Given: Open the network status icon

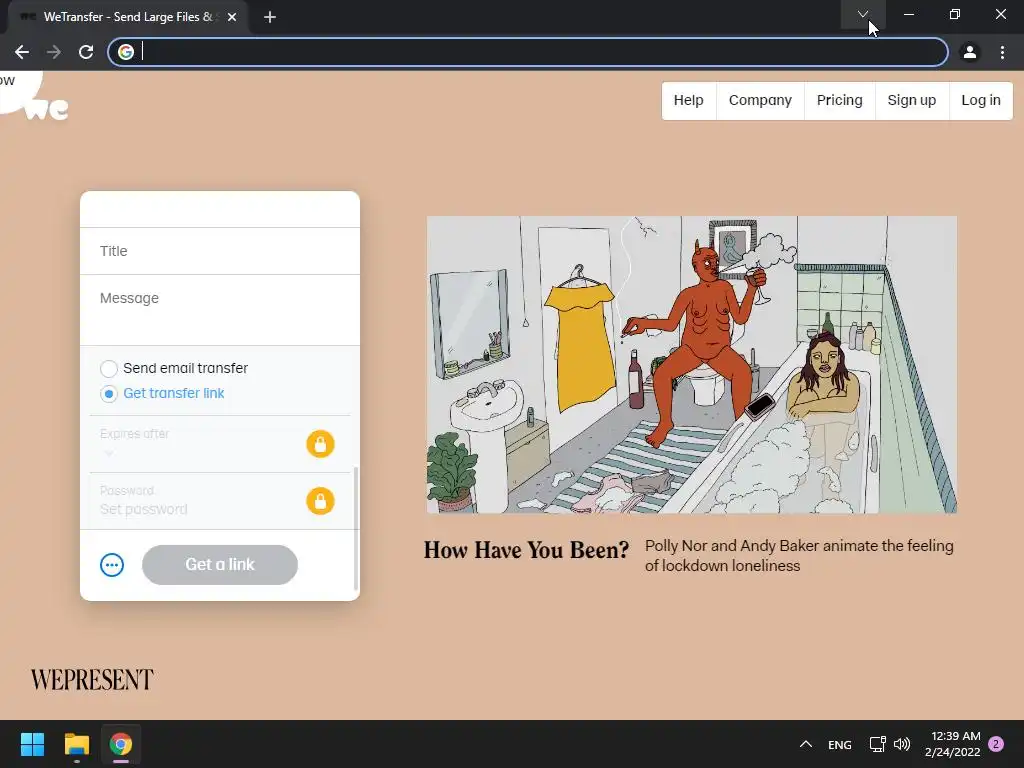Looking at the screenshot, I should pyautogui.click(x=877, y=744).
